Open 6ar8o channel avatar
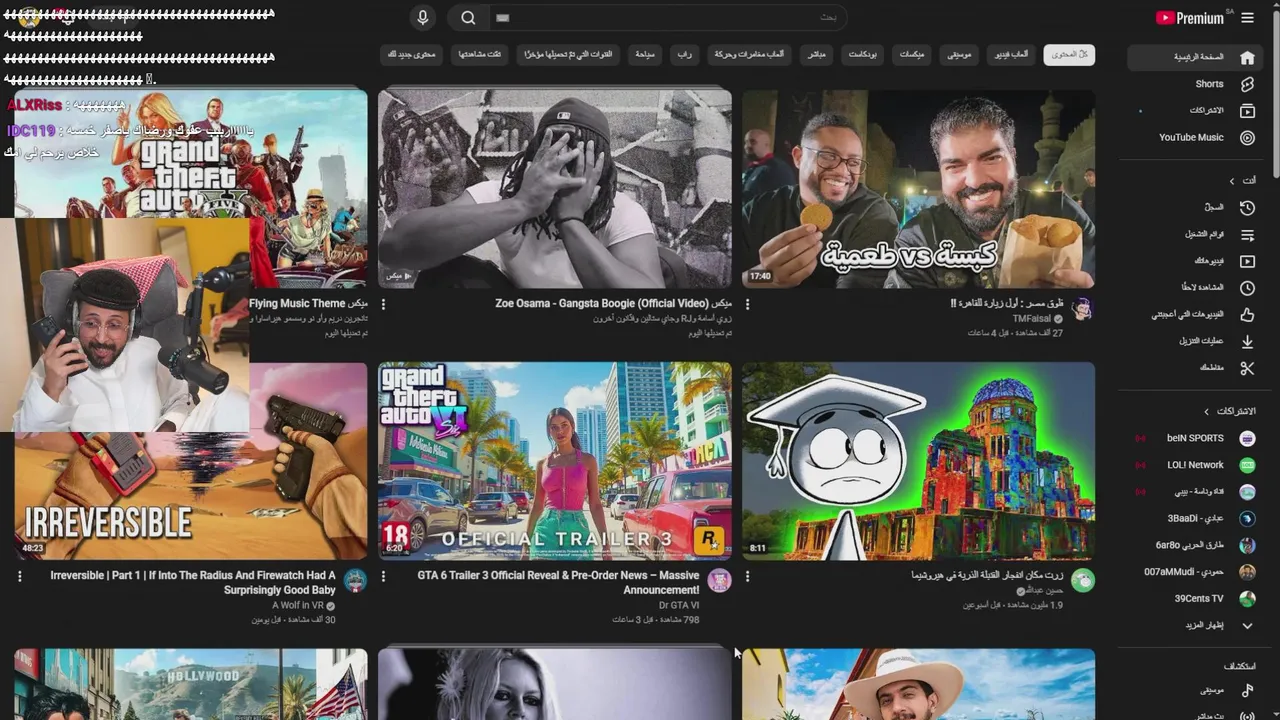This screenshot has width=1280, height=720. point(1247,545)
